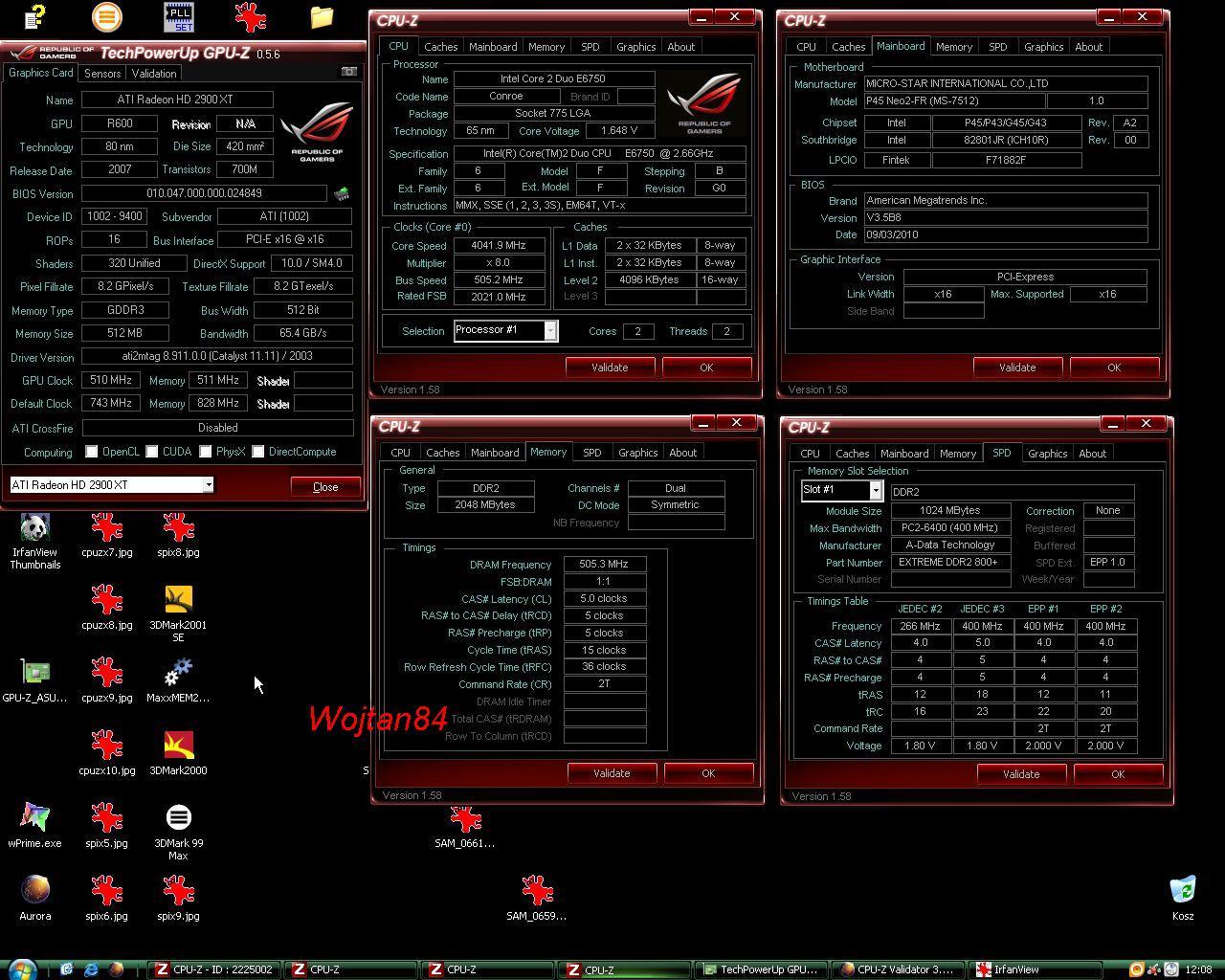Viewport: 1225px width, 980px height.
Task: Switch to CPU-Z Validator taskbar item
Action: point(898,969)
